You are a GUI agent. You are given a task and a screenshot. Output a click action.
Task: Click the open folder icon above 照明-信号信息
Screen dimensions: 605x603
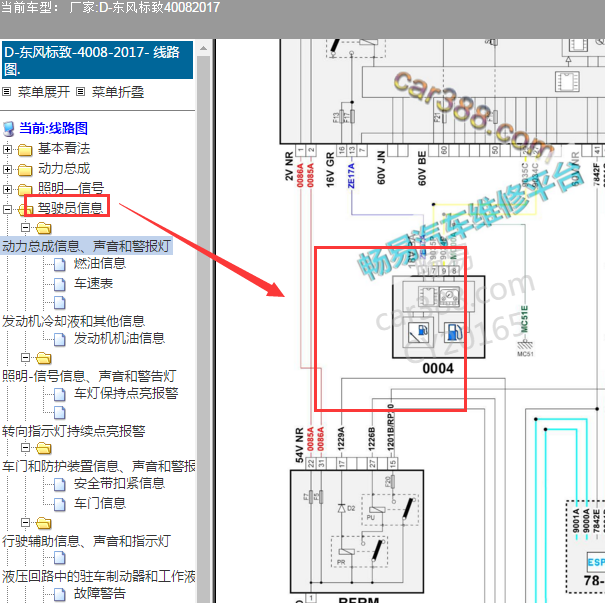[x=44, y=358]
